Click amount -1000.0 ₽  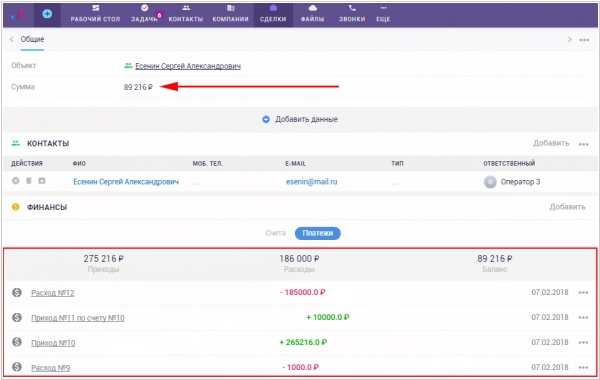(x=301, y=367)
